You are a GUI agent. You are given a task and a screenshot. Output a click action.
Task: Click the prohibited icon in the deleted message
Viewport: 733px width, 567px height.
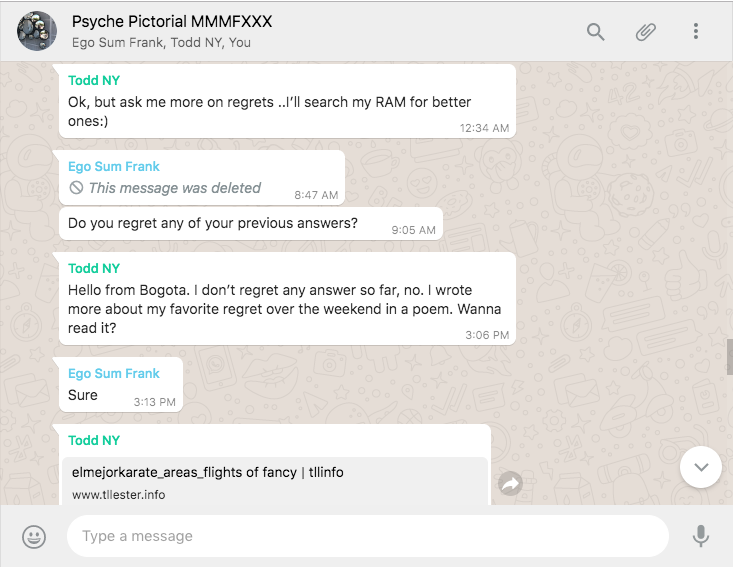[76, 188]
